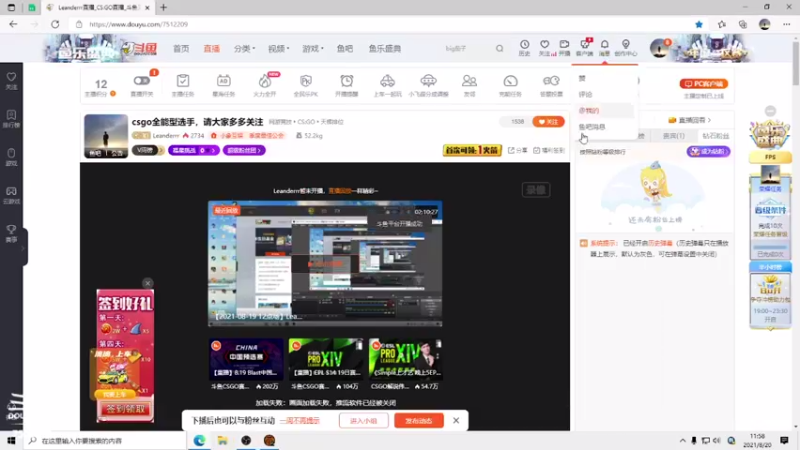Click the 签到领取 claim button

click(125, 409)
